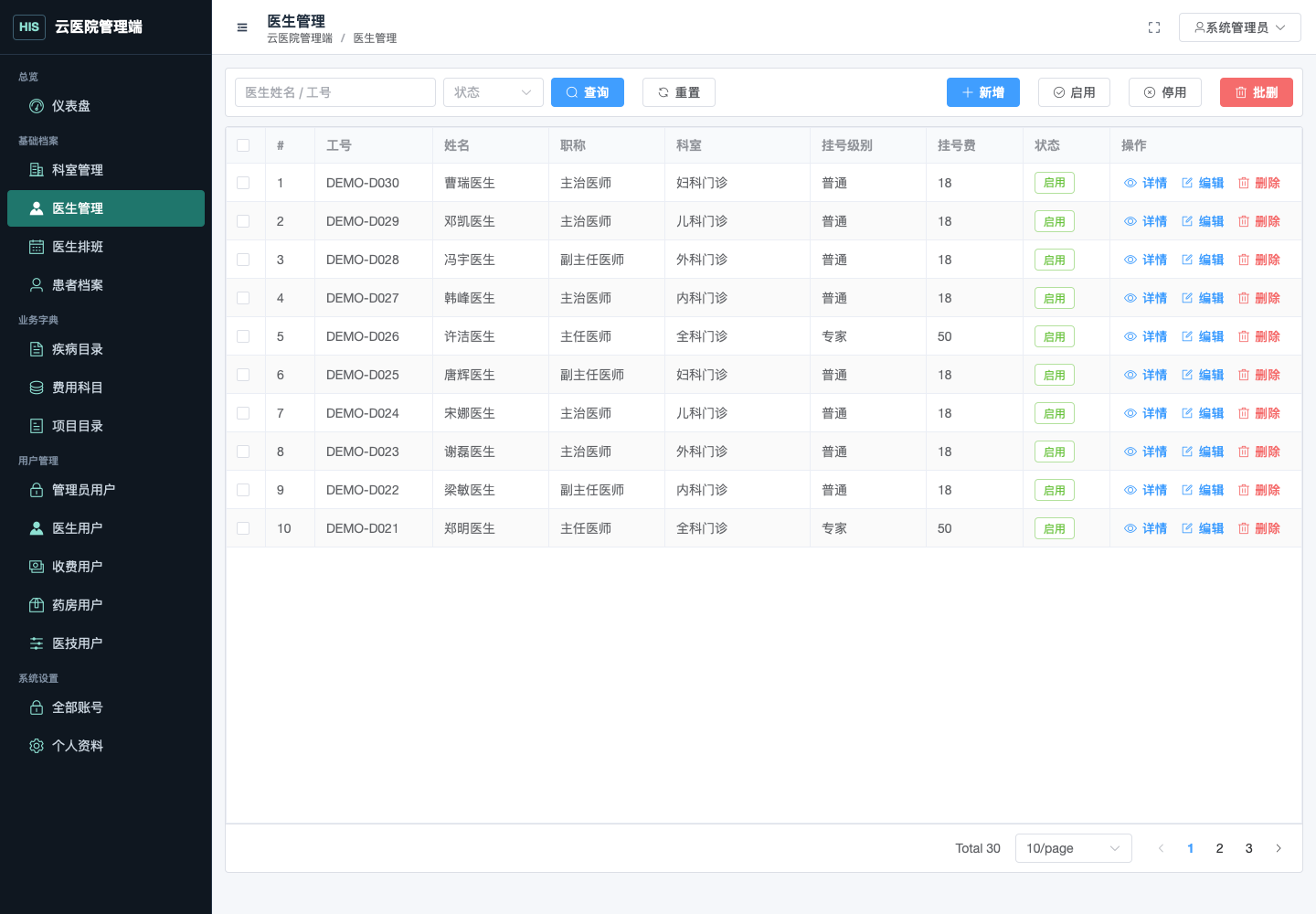Click the trash delete icon for DEMO-D025
The width and height of the screenshot is (1316, 914).
pyautogui.click(x=1244, y=375)
